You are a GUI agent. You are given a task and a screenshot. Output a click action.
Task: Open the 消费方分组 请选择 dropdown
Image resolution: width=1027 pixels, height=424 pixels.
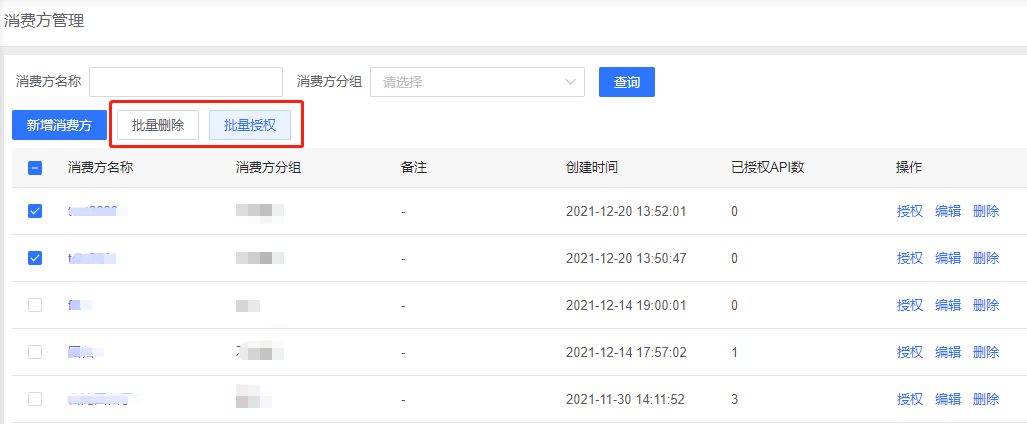pyautogui.click(x=477, y=82)
